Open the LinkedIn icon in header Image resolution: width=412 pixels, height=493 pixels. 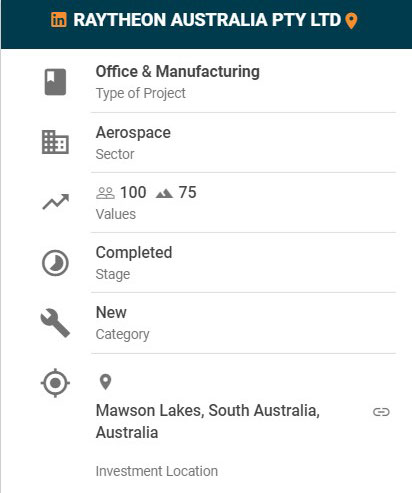tap(59, 20)
